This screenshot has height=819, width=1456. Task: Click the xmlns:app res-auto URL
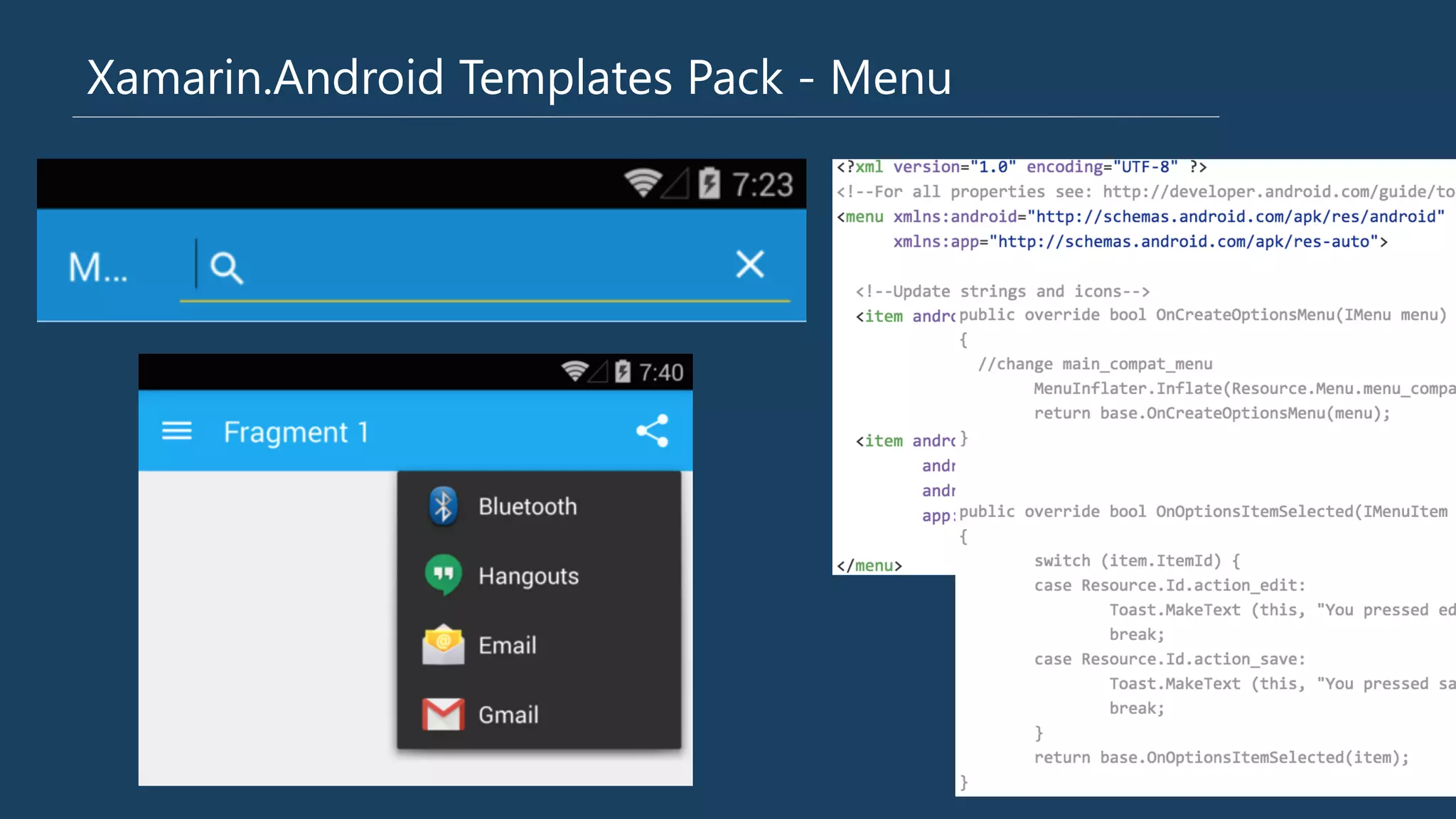click(x=1184, y=242)
